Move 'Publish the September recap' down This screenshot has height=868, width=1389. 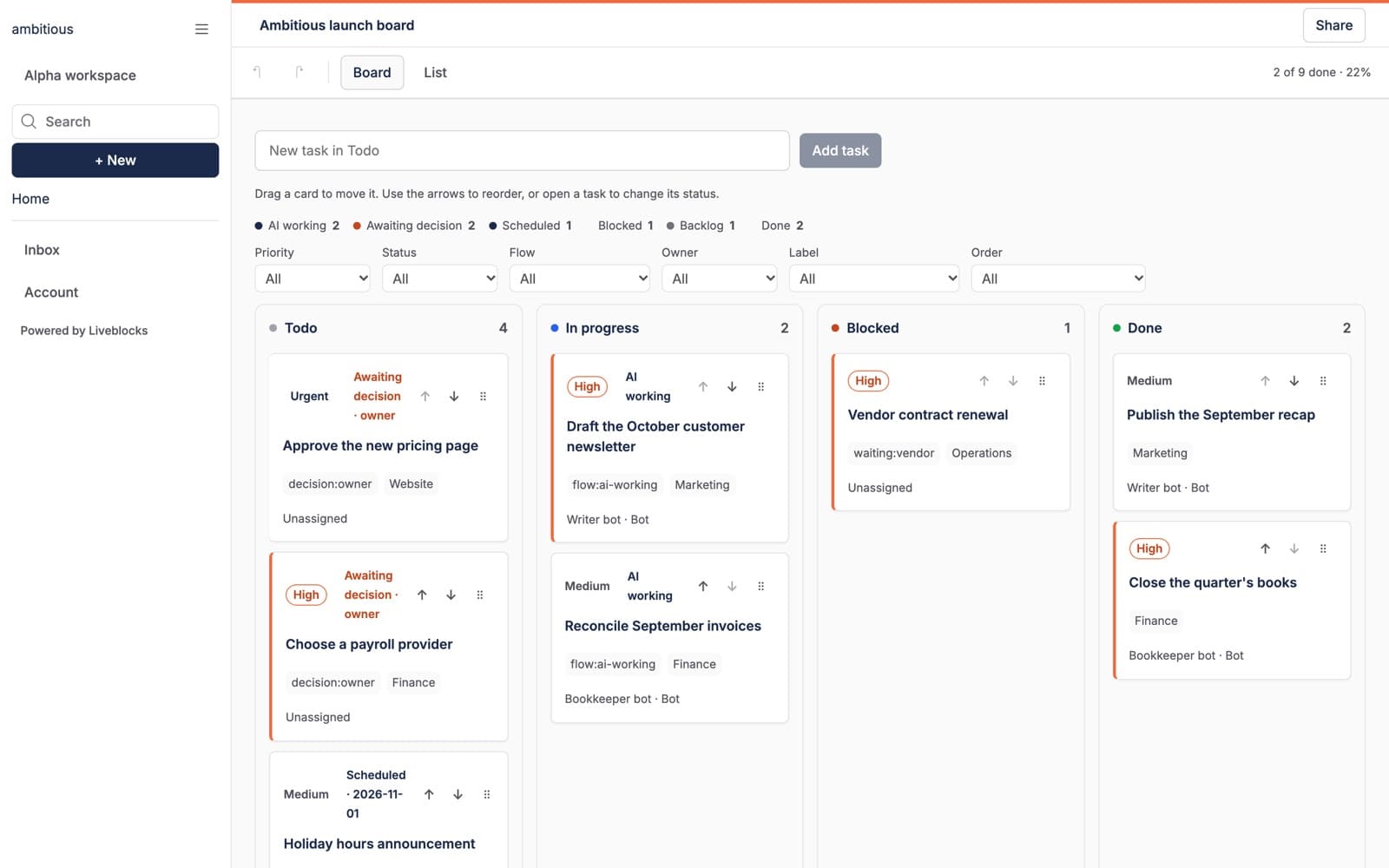[1294, 381]
